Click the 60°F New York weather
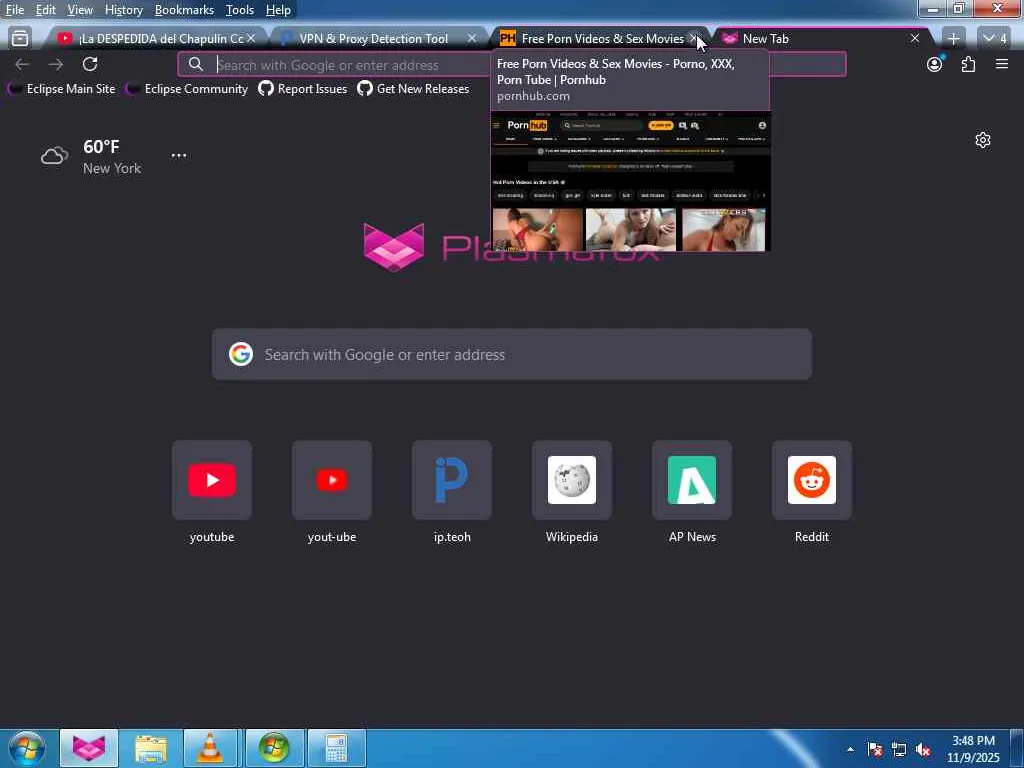 (x=112, y=156)
